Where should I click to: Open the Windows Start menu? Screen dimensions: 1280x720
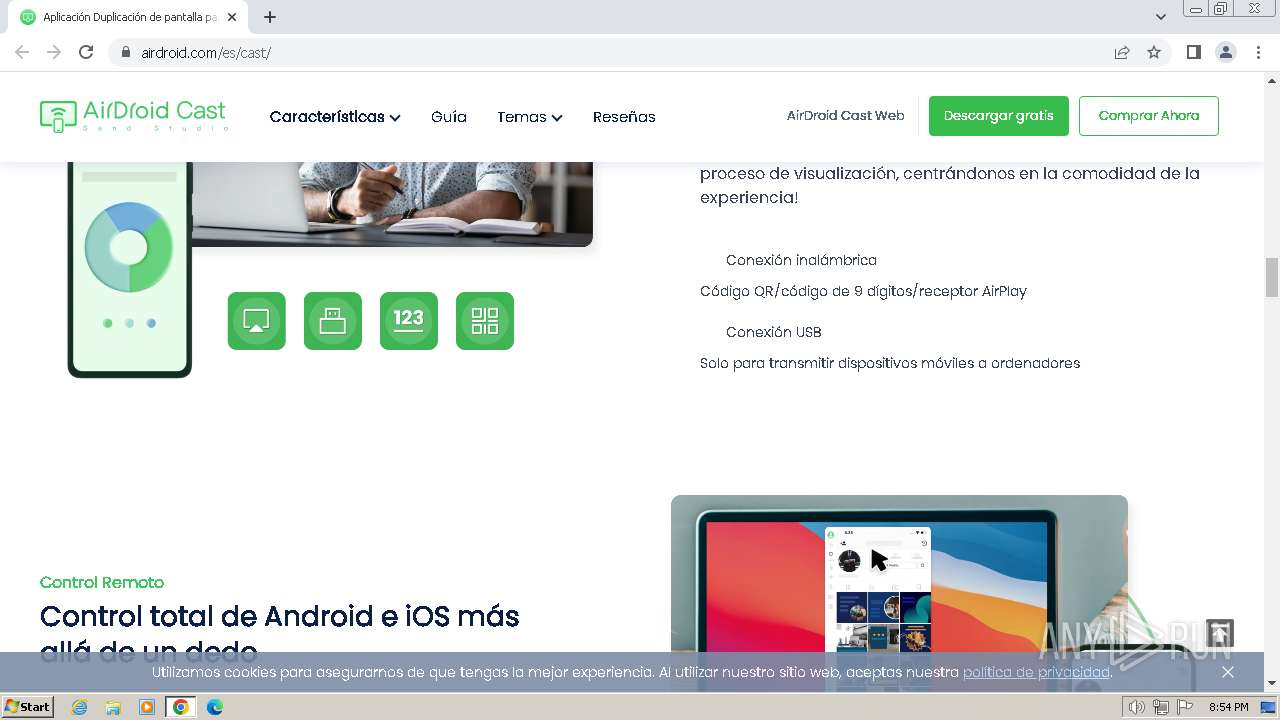pyautogui.click(x=28, y=707)
